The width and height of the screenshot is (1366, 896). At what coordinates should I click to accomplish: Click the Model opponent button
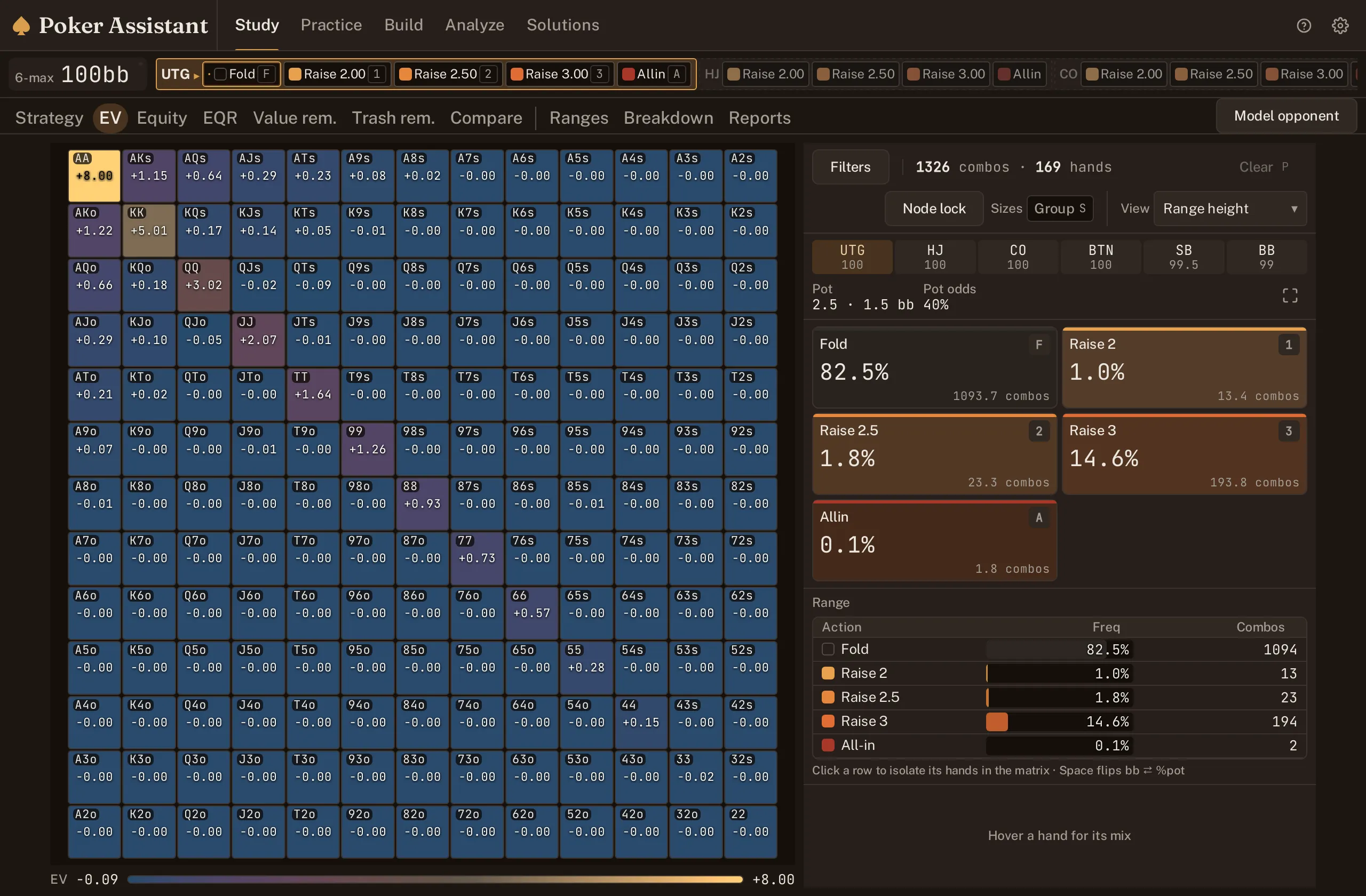tap(1286, 116)
